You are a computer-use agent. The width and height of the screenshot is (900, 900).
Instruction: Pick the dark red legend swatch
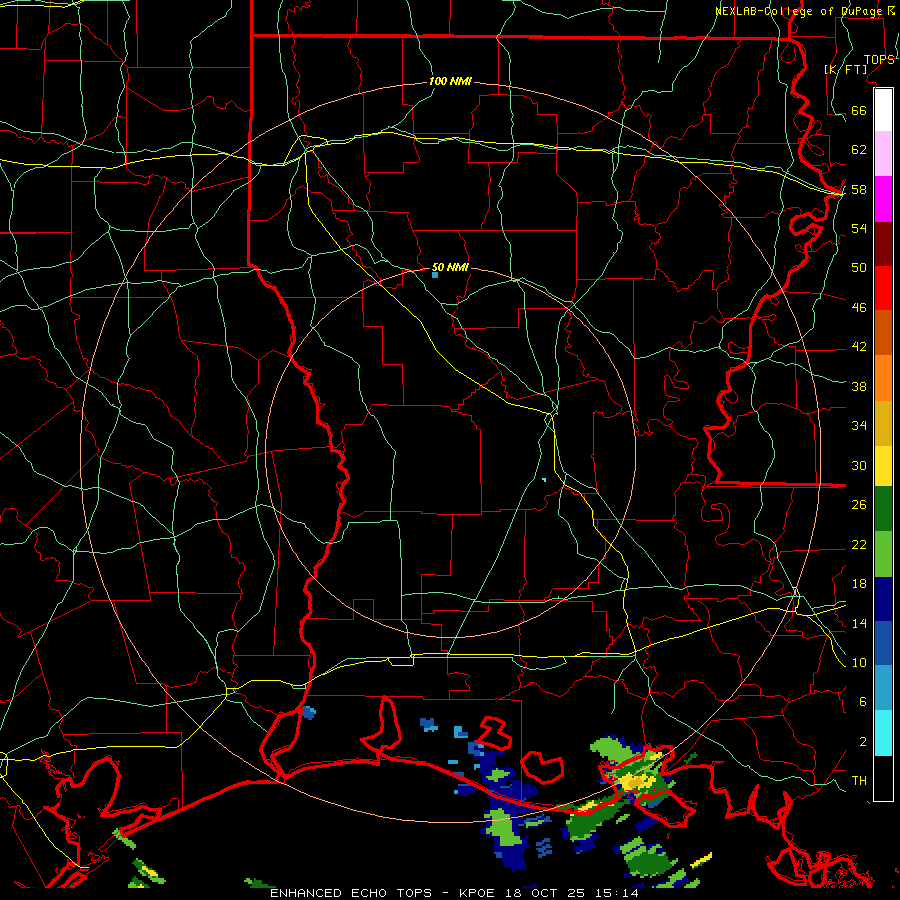tap(883, 244)
